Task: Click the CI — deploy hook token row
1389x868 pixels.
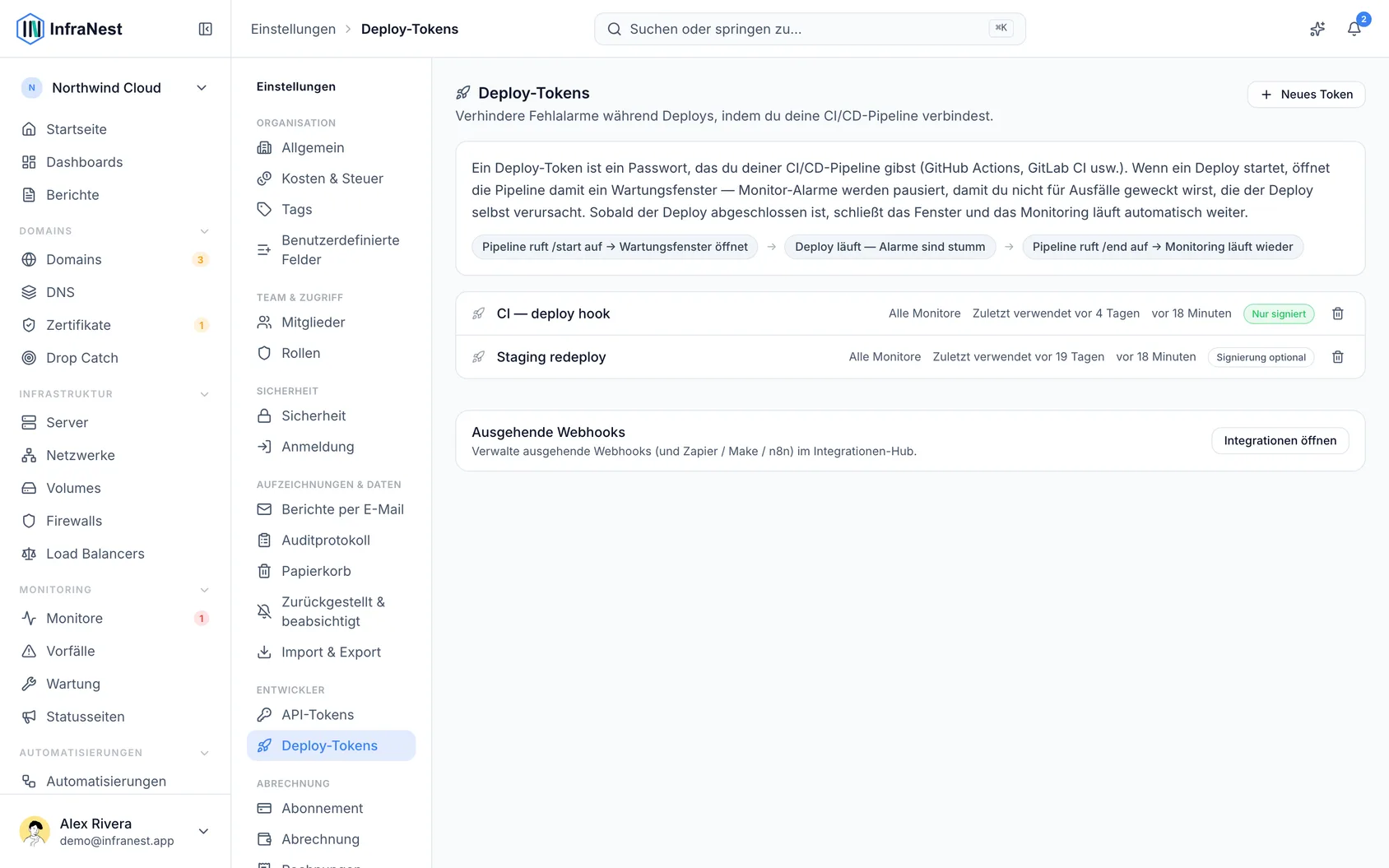Action: click(910, 313)
